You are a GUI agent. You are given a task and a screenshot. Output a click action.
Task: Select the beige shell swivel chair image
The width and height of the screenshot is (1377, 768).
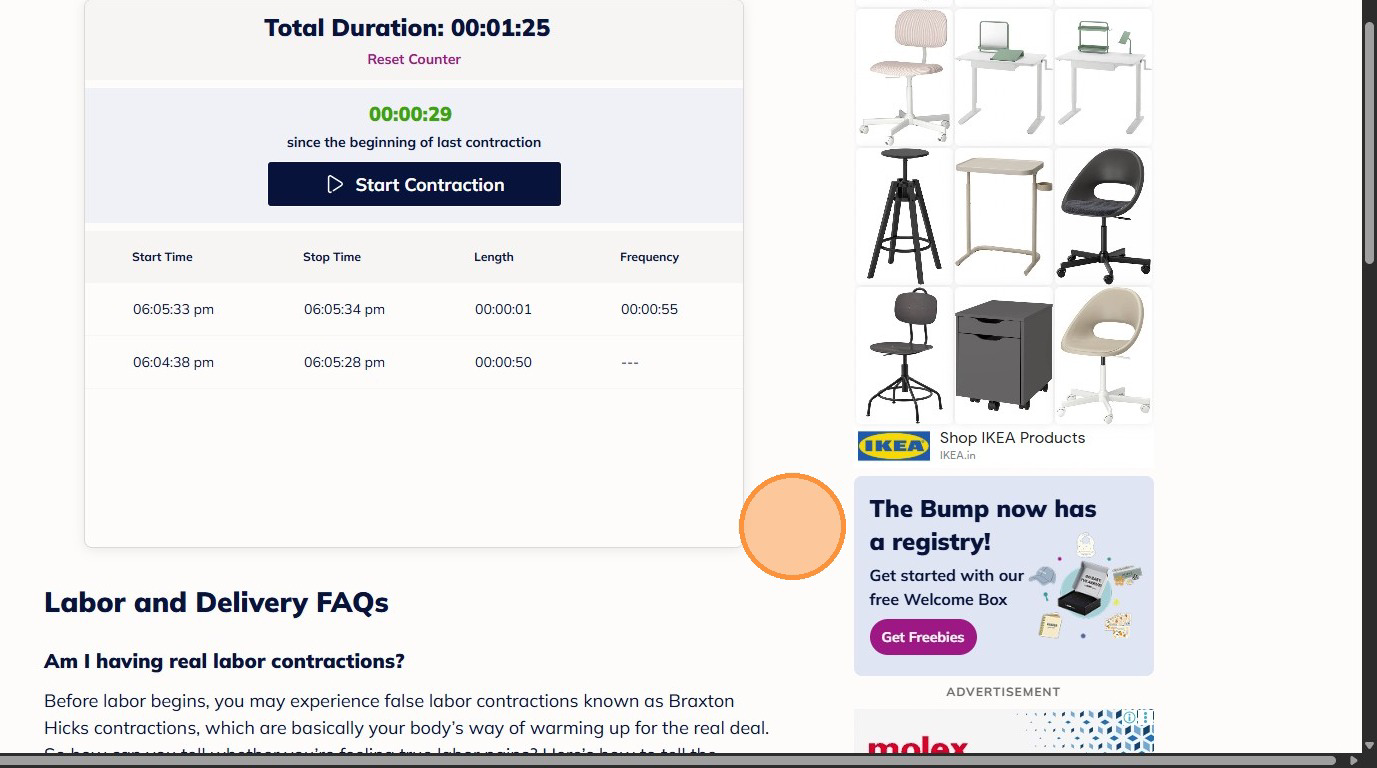[x=1103, y=355]
